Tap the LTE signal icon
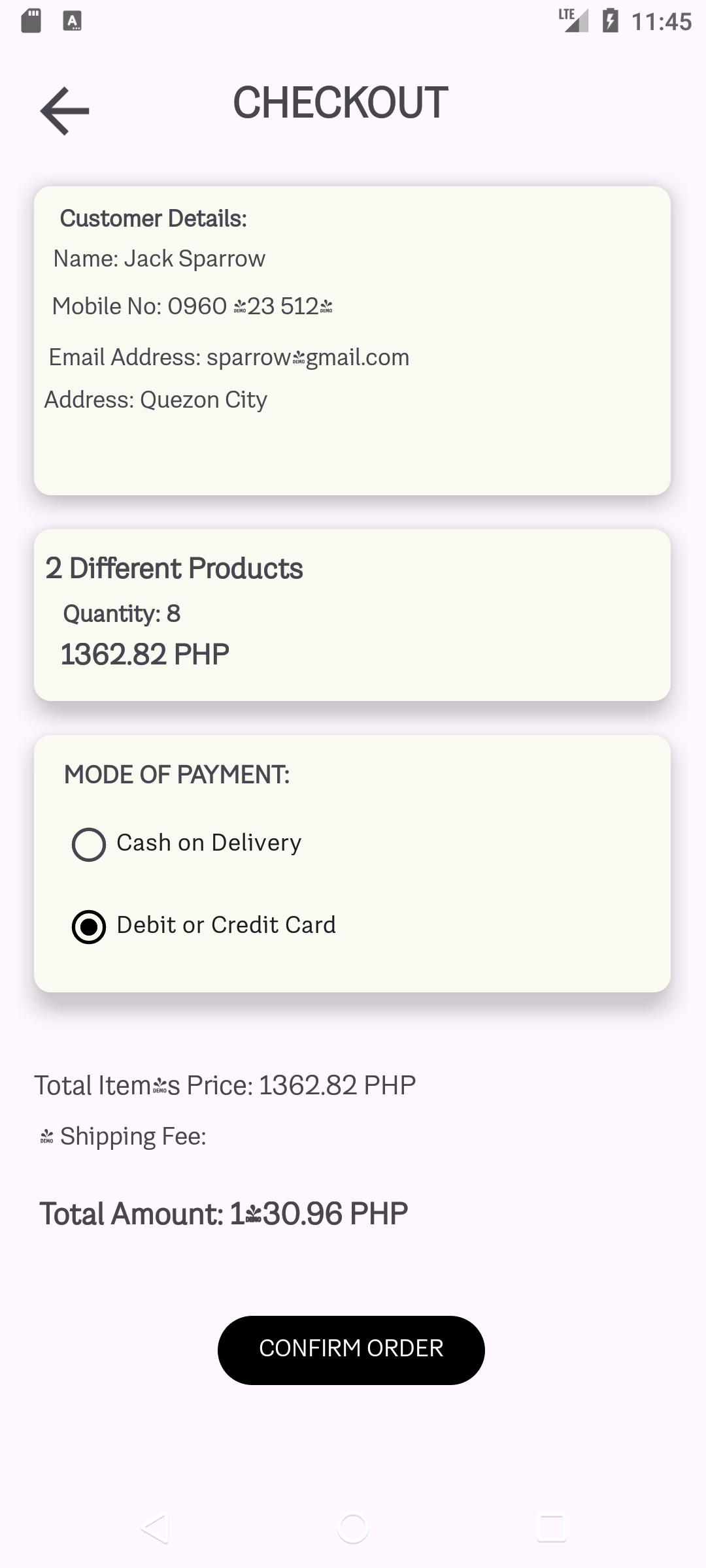This screenshot has width=706, height=1568. click(573, 21)
